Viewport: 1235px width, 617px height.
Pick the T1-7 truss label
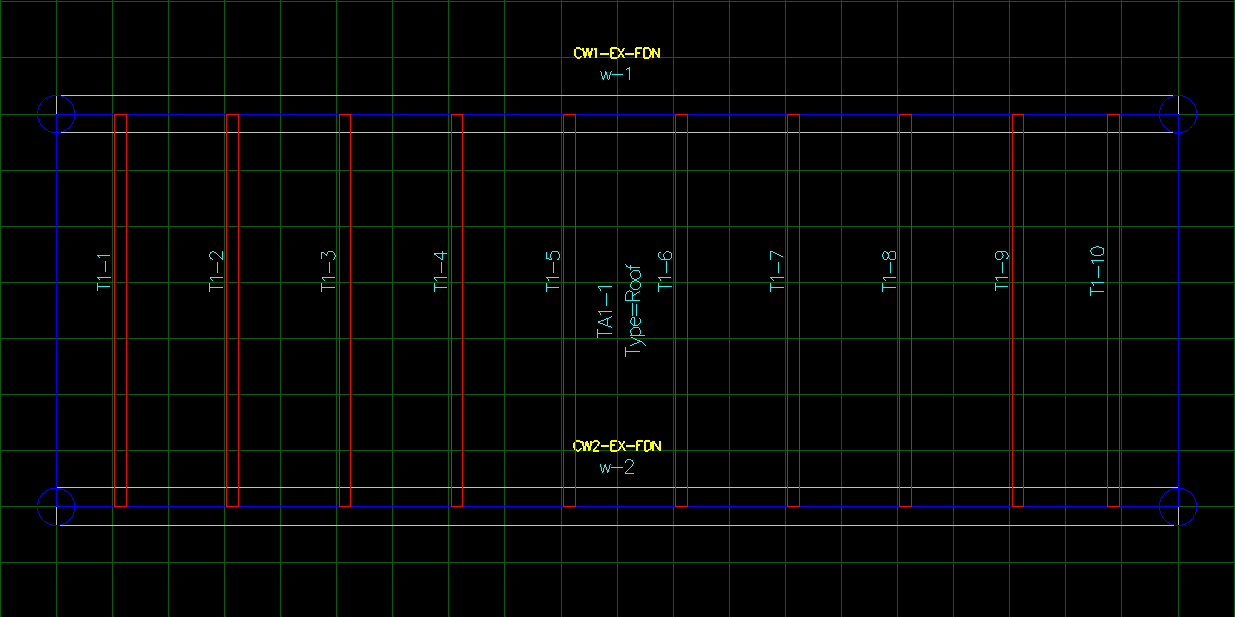777,271
